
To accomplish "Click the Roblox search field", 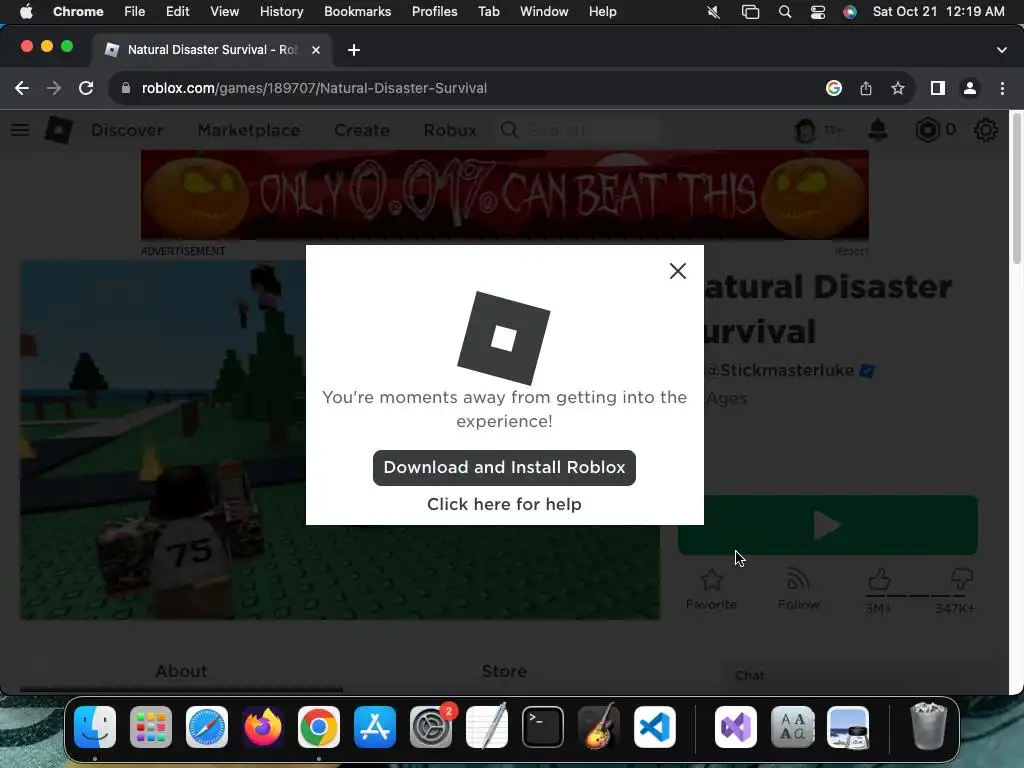I will click(x=579, y=130).
